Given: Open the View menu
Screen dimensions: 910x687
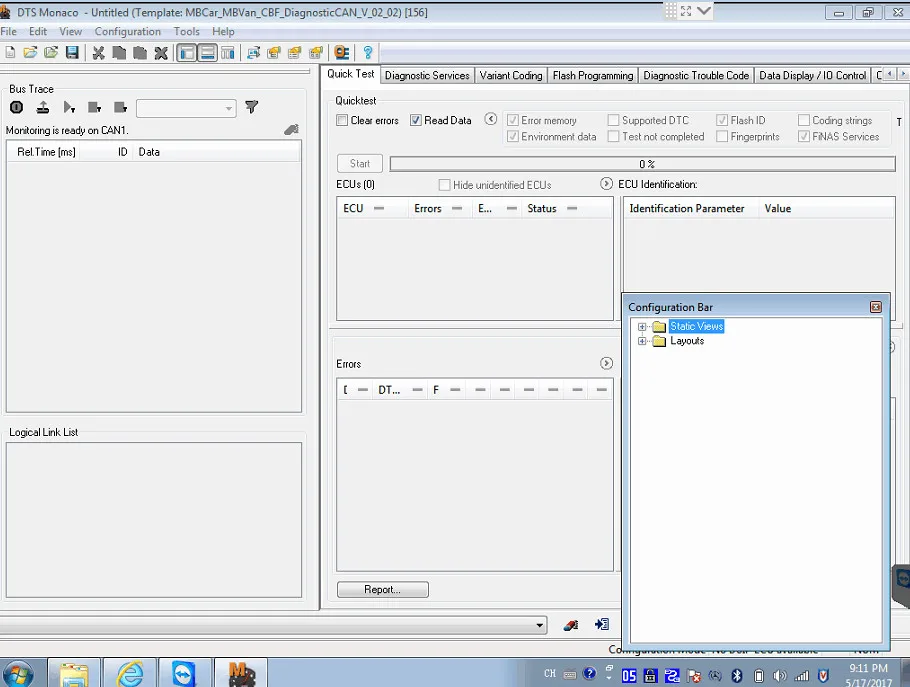Looking at the screenshot, I should (x=70, y=31).
